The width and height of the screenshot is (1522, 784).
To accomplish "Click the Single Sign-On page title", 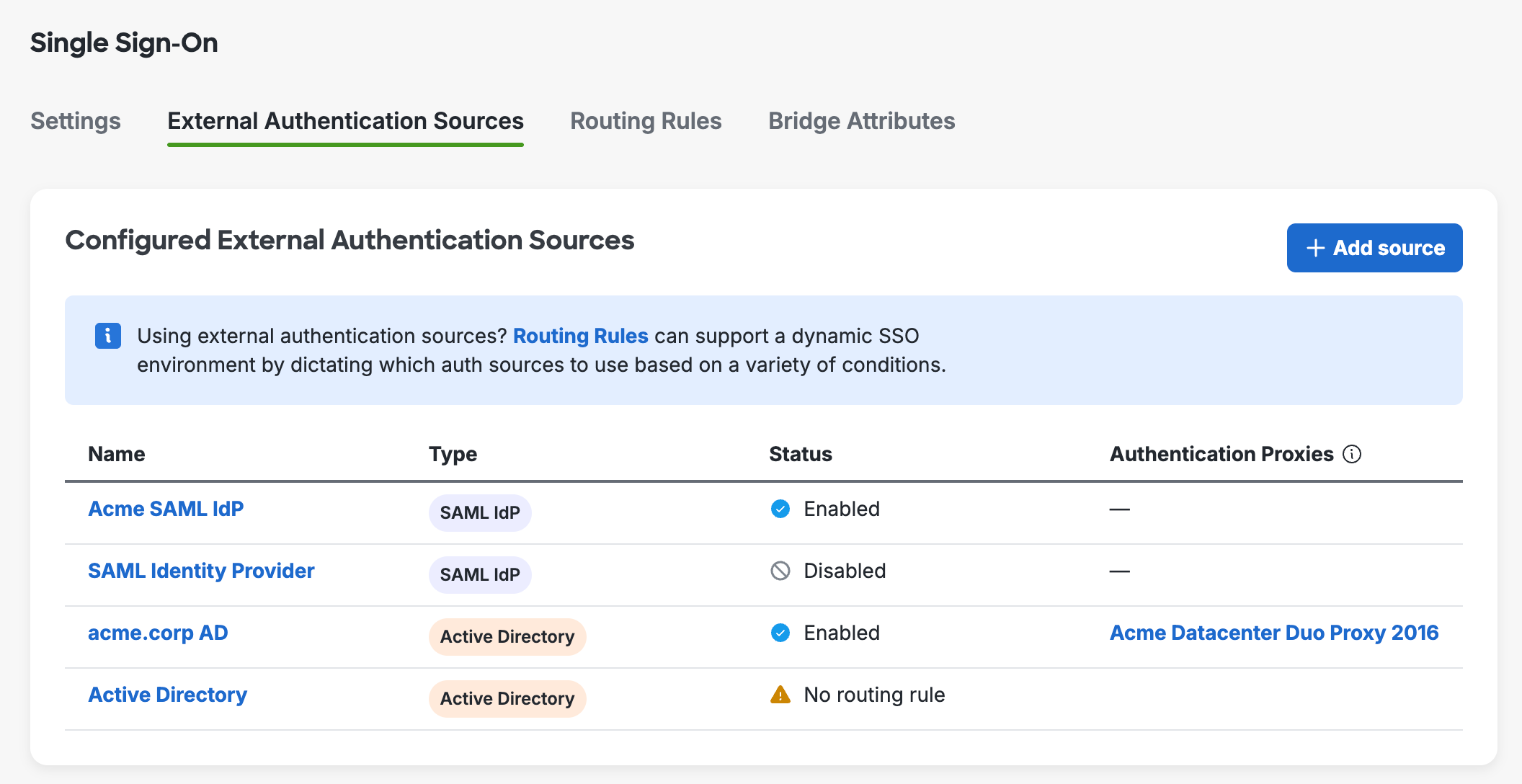I will tap(124, 43).
